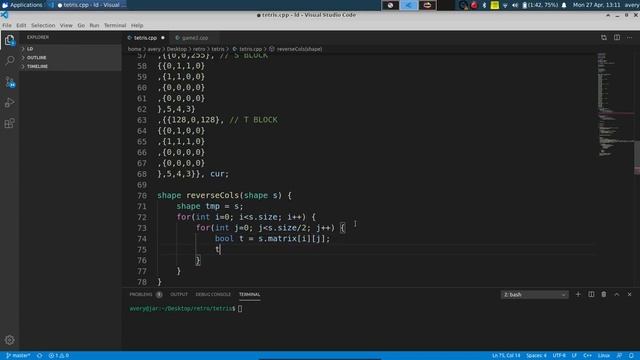The height and width of the screenshot is (360, 640).
Task: Click the 'Desktop' breadcrumb segment
Action: coord(176,49)
